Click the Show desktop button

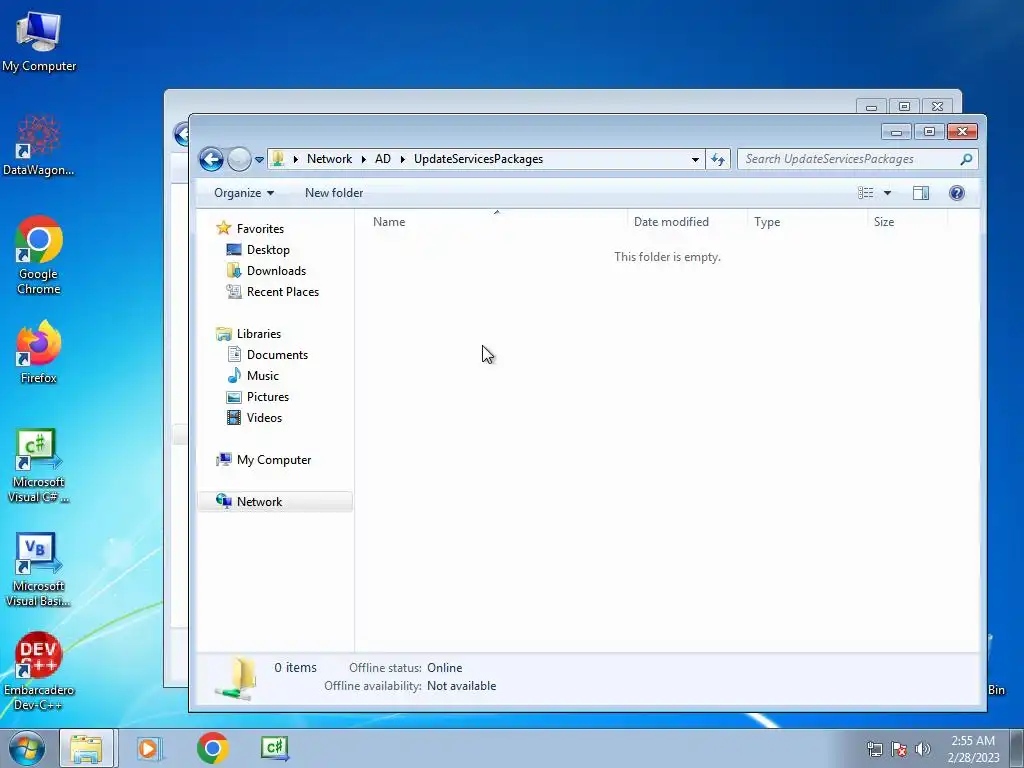click(x=1017, y=749)
